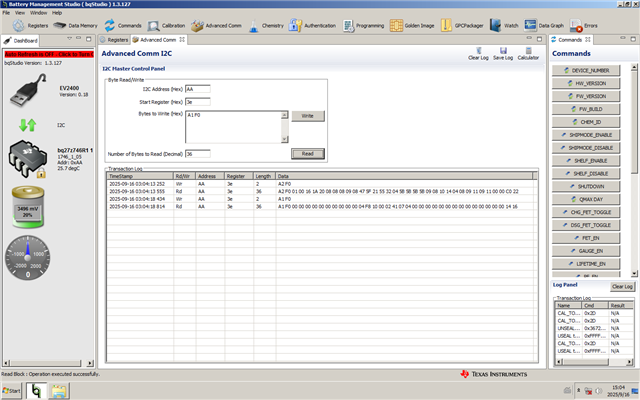Click the I2C Address hex field
Screen dimensions: 640x400
198,89
